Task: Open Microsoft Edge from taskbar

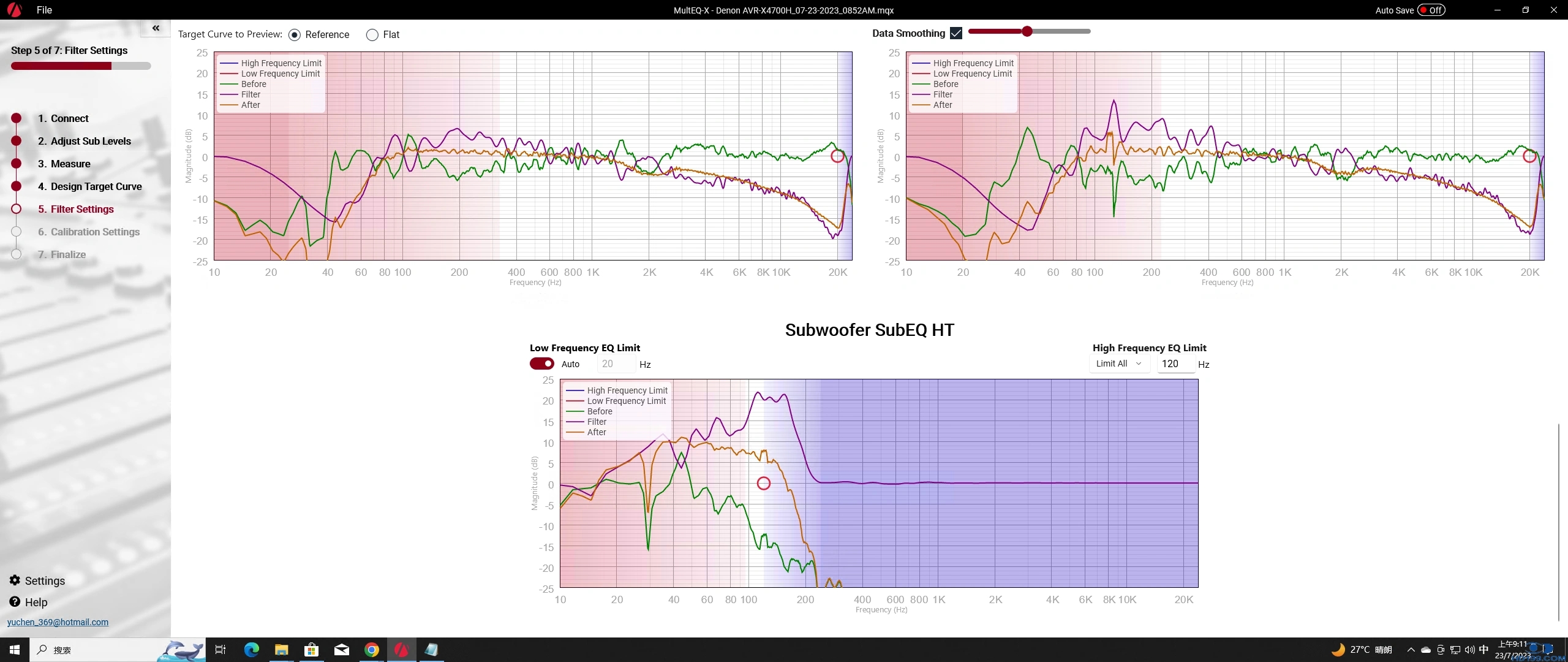Action: click(x=252, y=650)
